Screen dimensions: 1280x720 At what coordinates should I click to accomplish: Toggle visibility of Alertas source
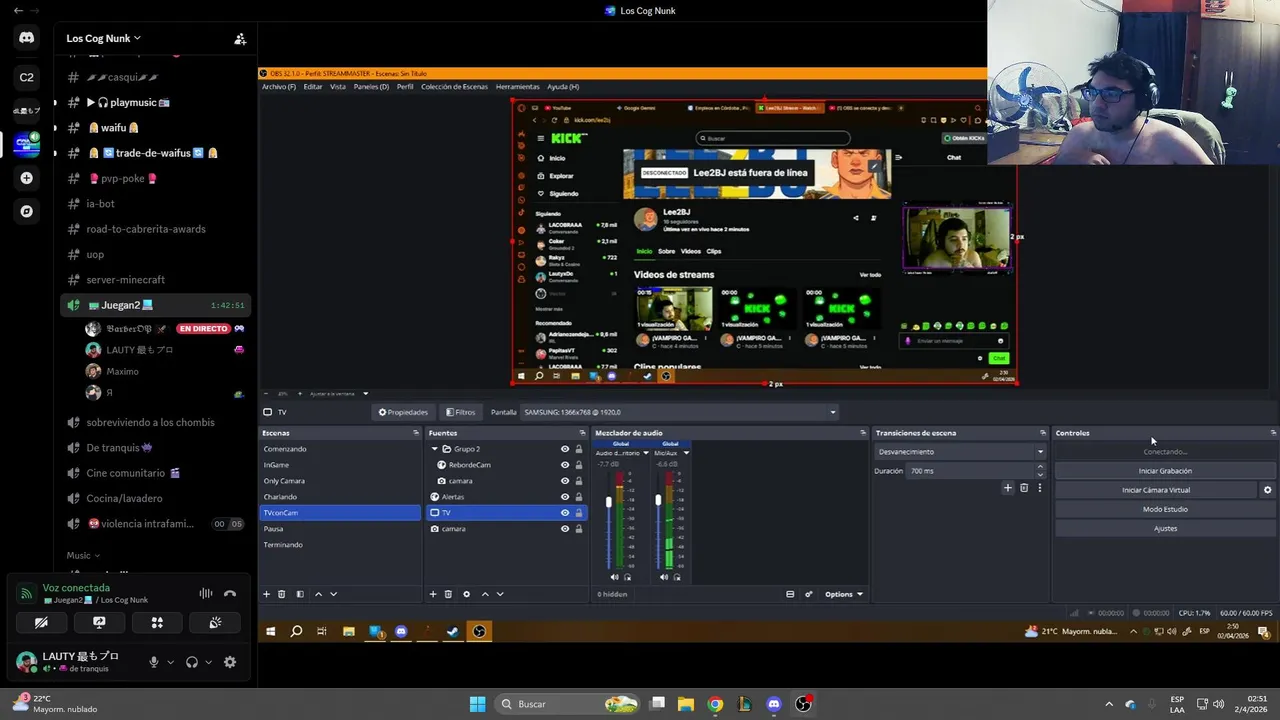click(565, 497)
